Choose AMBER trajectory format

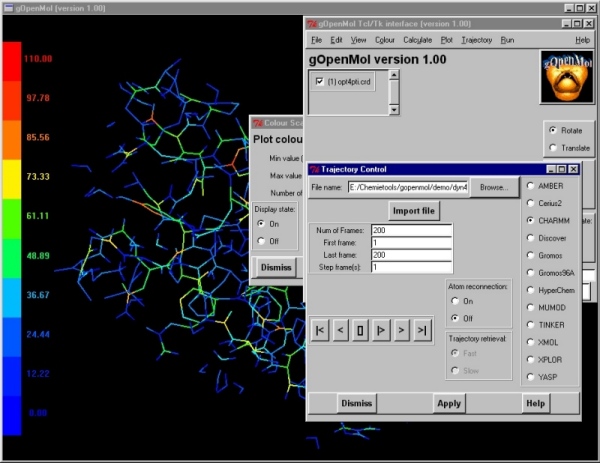tap(530, 186)
